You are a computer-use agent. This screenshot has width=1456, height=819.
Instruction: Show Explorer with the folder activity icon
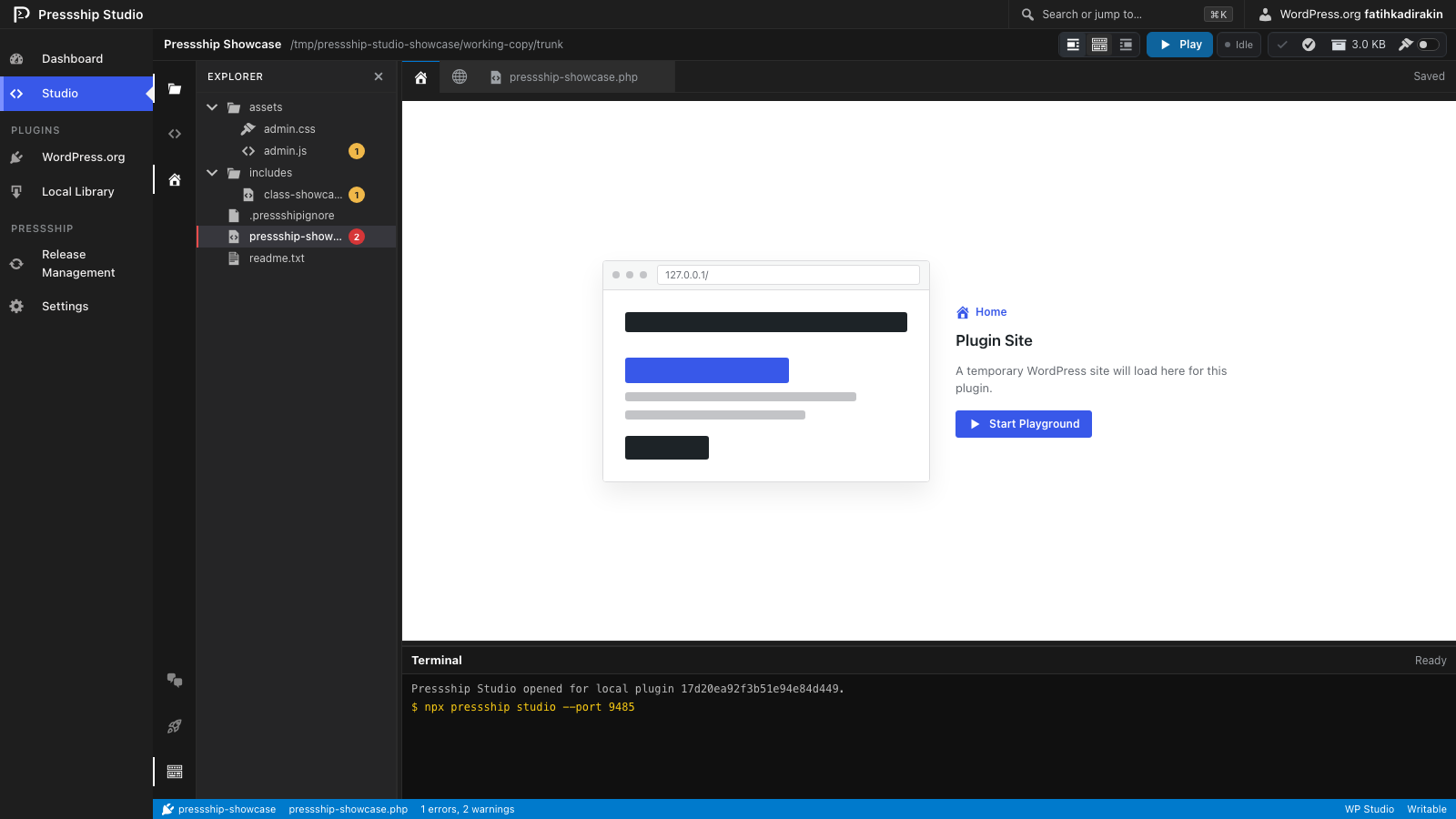tap(175, 89)
